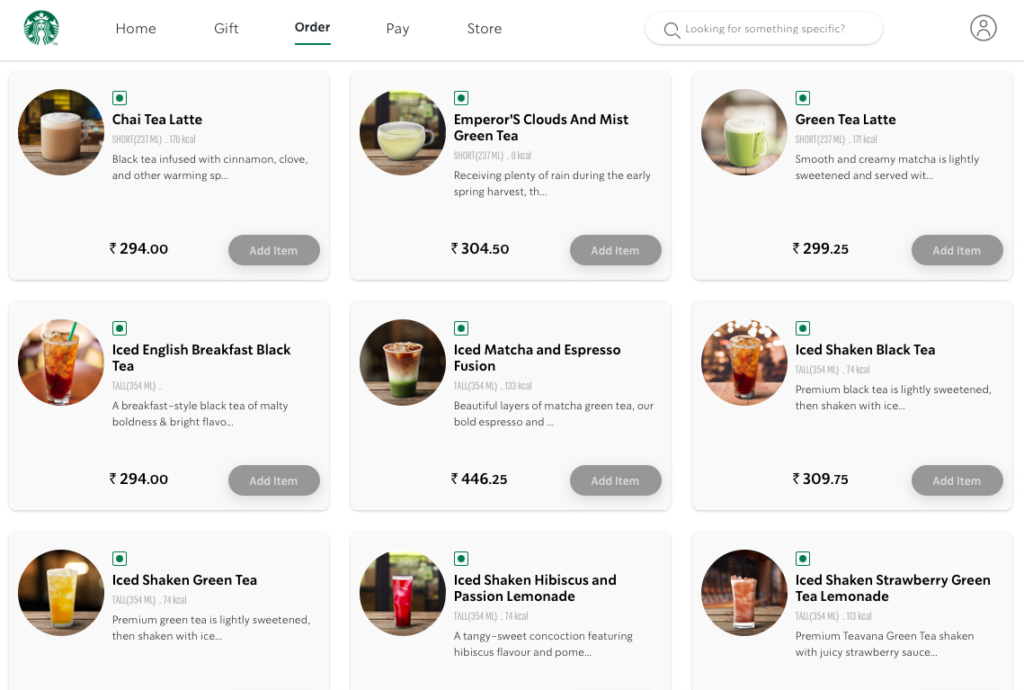Viewport: 1024px width, 690px height.
Task: Navigate to the Store page
Action: tap(484, 29)
